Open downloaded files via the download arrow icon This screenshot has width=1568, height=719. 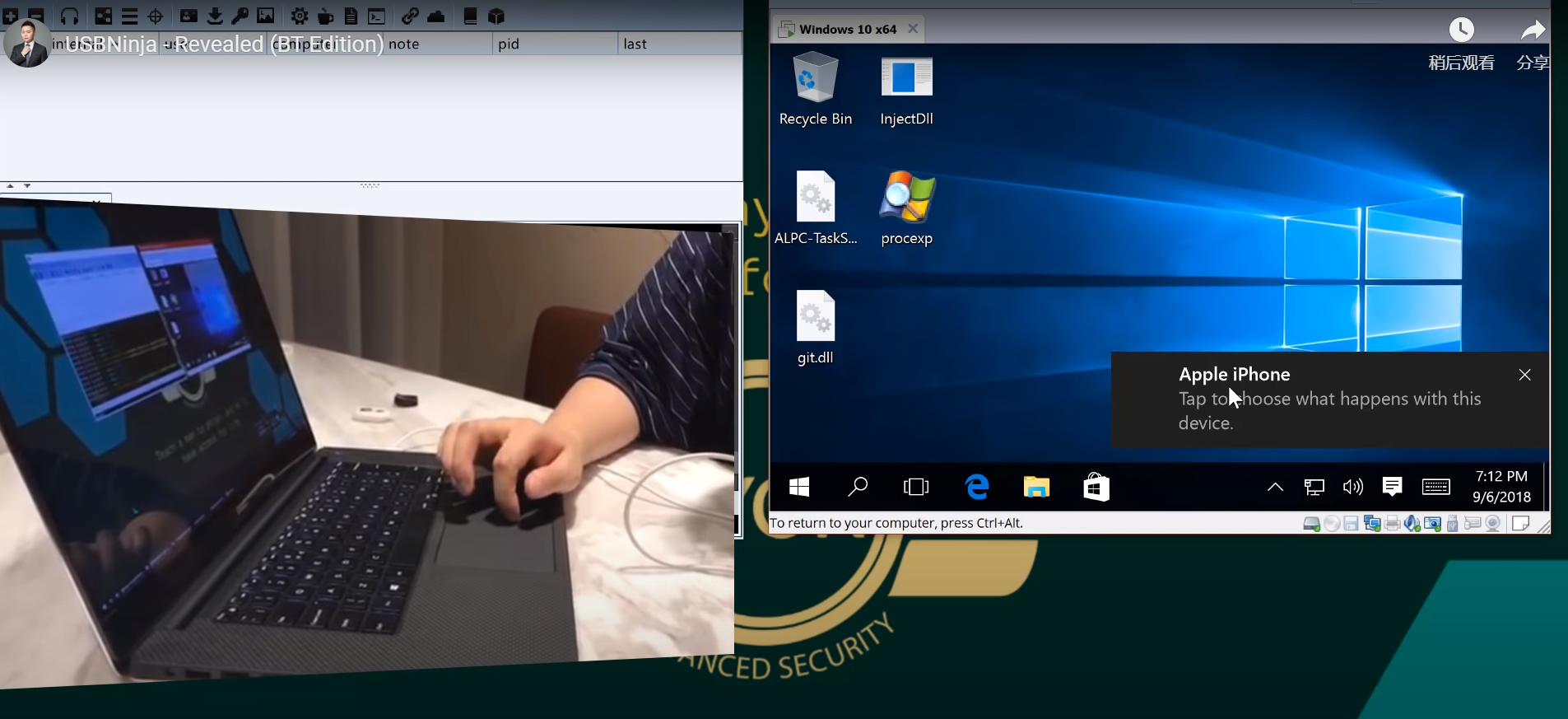coord(215,16)
